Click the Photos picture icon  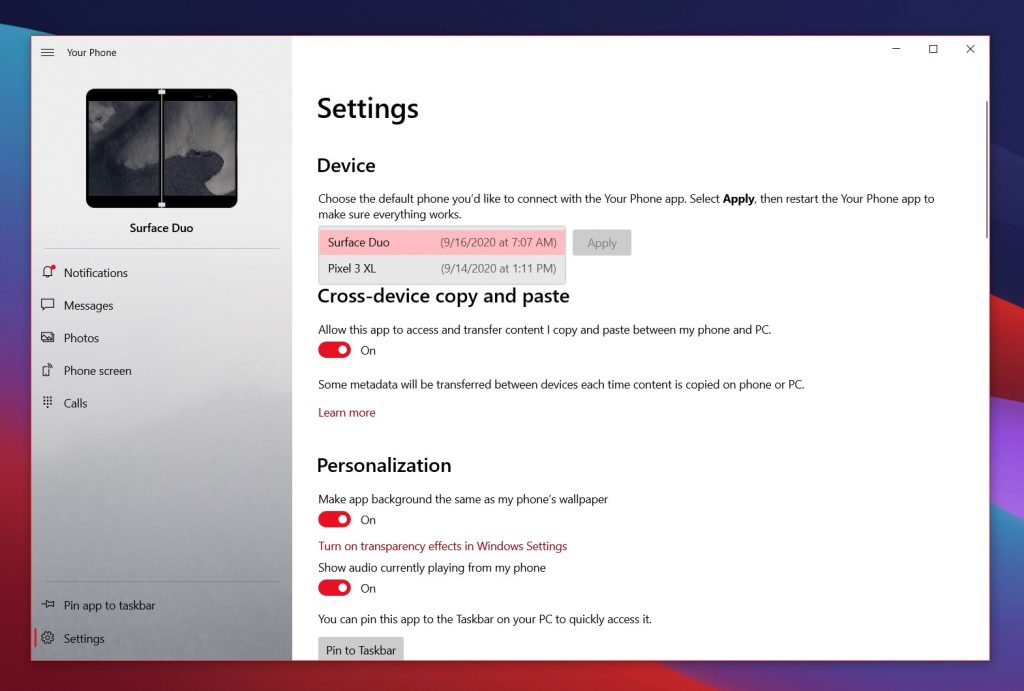click(x=48, y=337)
